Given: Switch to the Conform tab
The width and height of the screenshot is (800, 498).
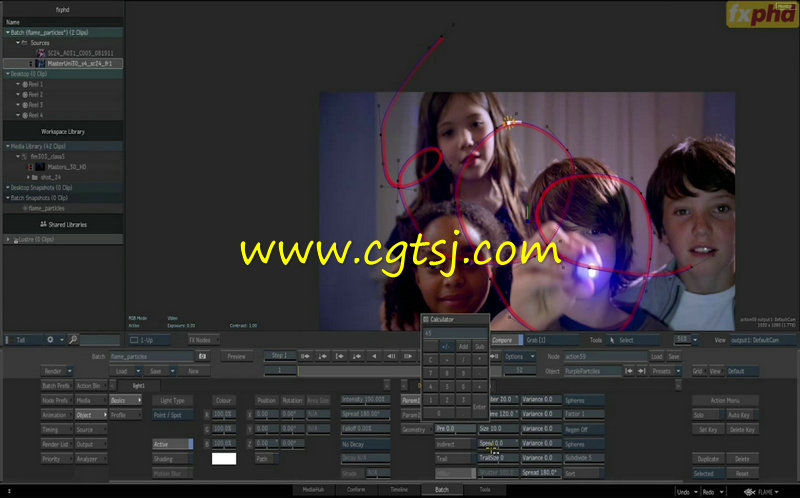Looking at the screenshot, I should click(x=356, y=489).
